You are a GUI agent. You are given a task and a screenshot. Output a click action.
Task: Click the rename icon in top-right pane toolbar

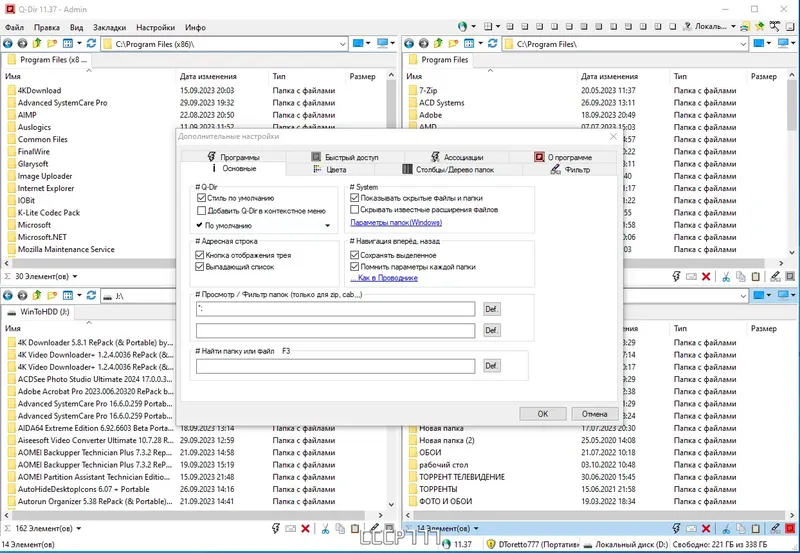[691, 276]
